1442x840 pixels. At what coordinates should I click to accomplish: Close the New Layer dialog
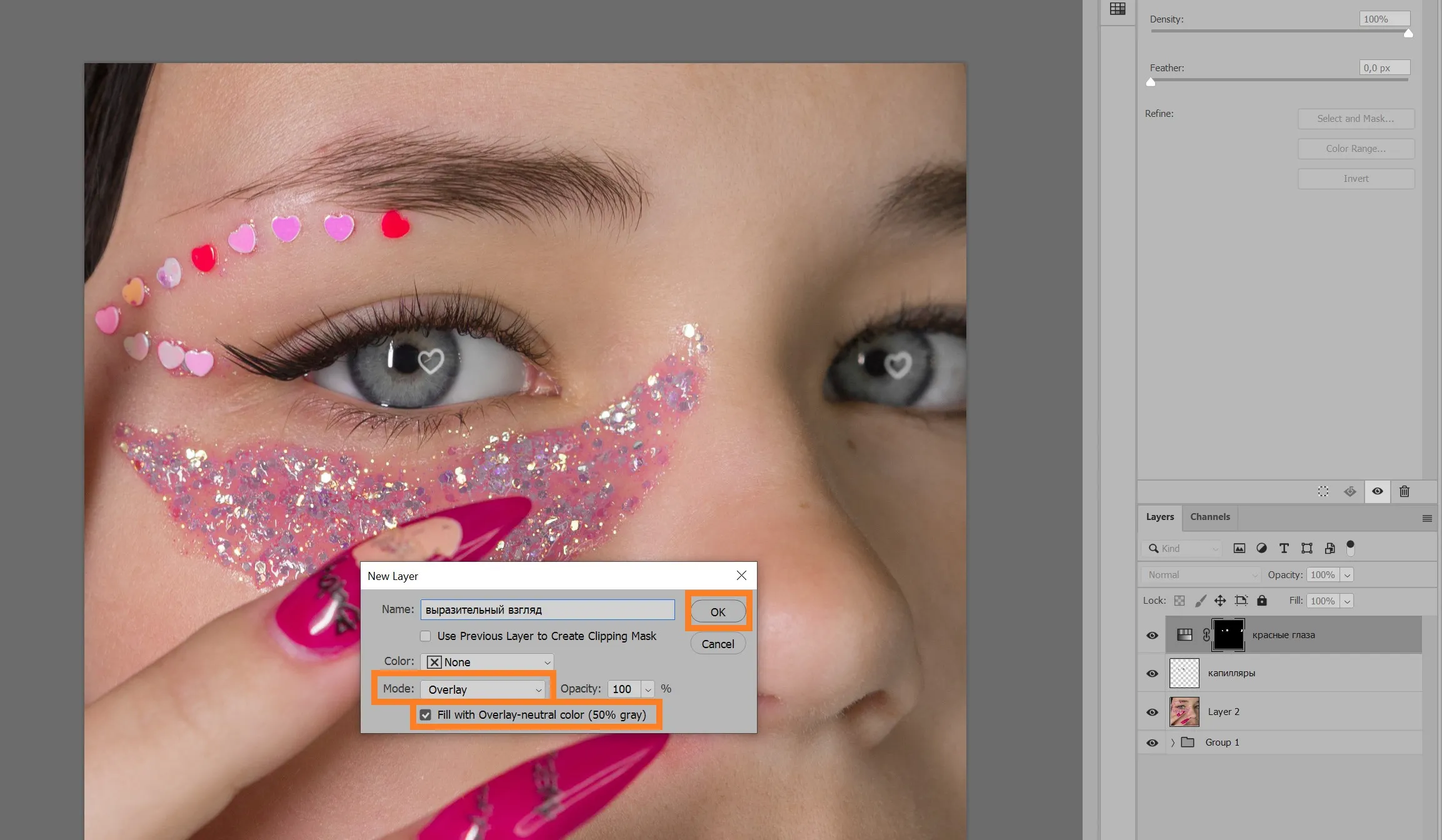point(741,575)
